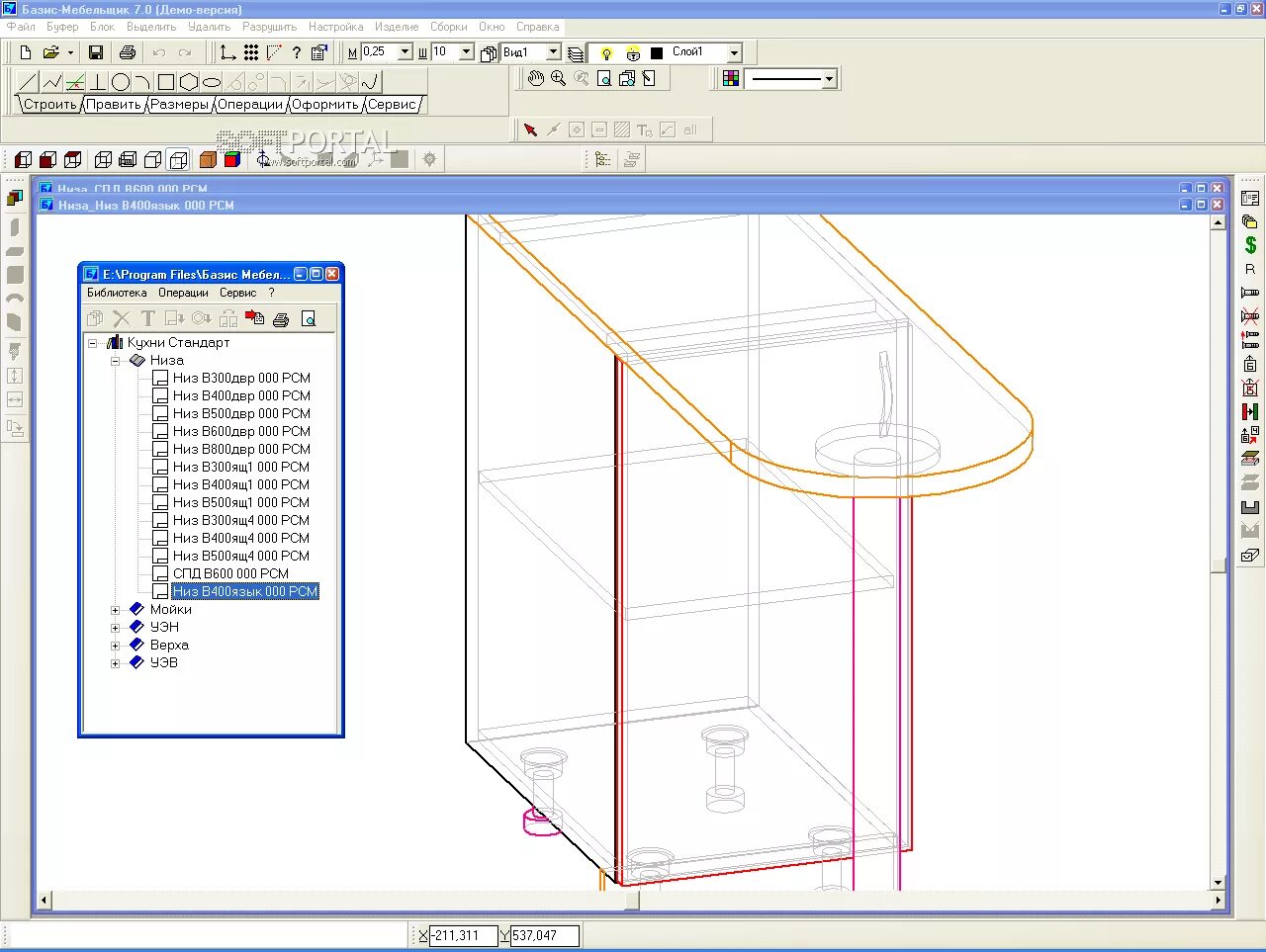Open the step Ш dropdown
Screen dimensions: 1266x952
[x=467, y=52]
